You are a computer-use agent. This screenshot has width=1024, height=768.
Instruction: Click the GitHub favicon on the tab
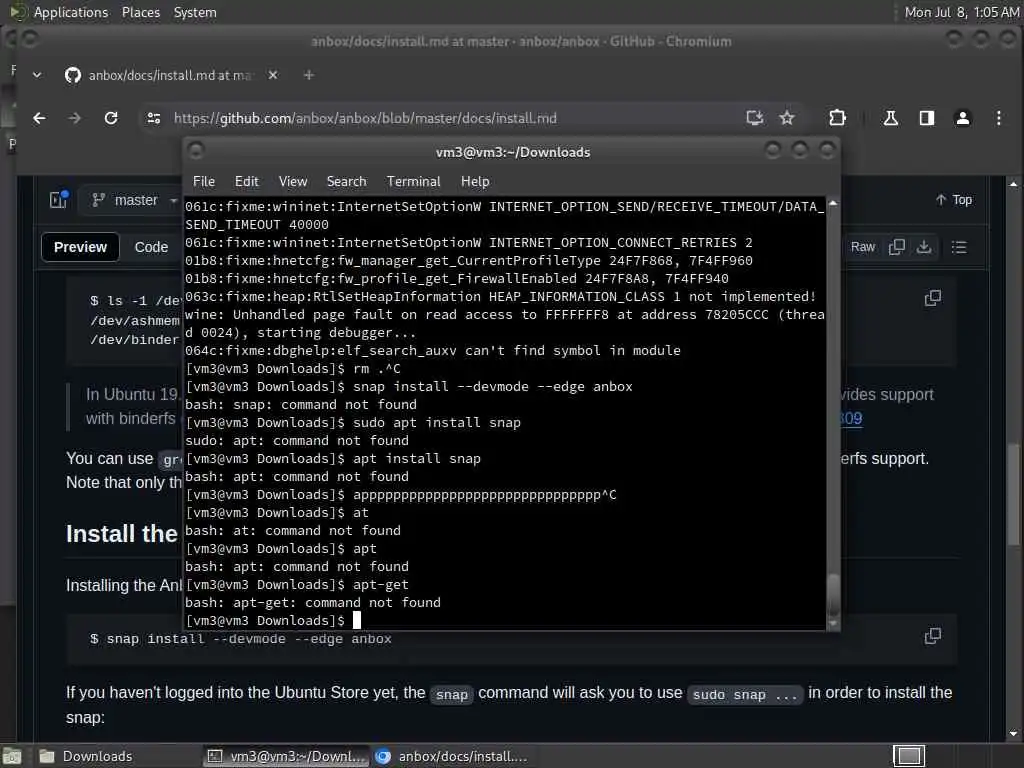tap(72, 75)
